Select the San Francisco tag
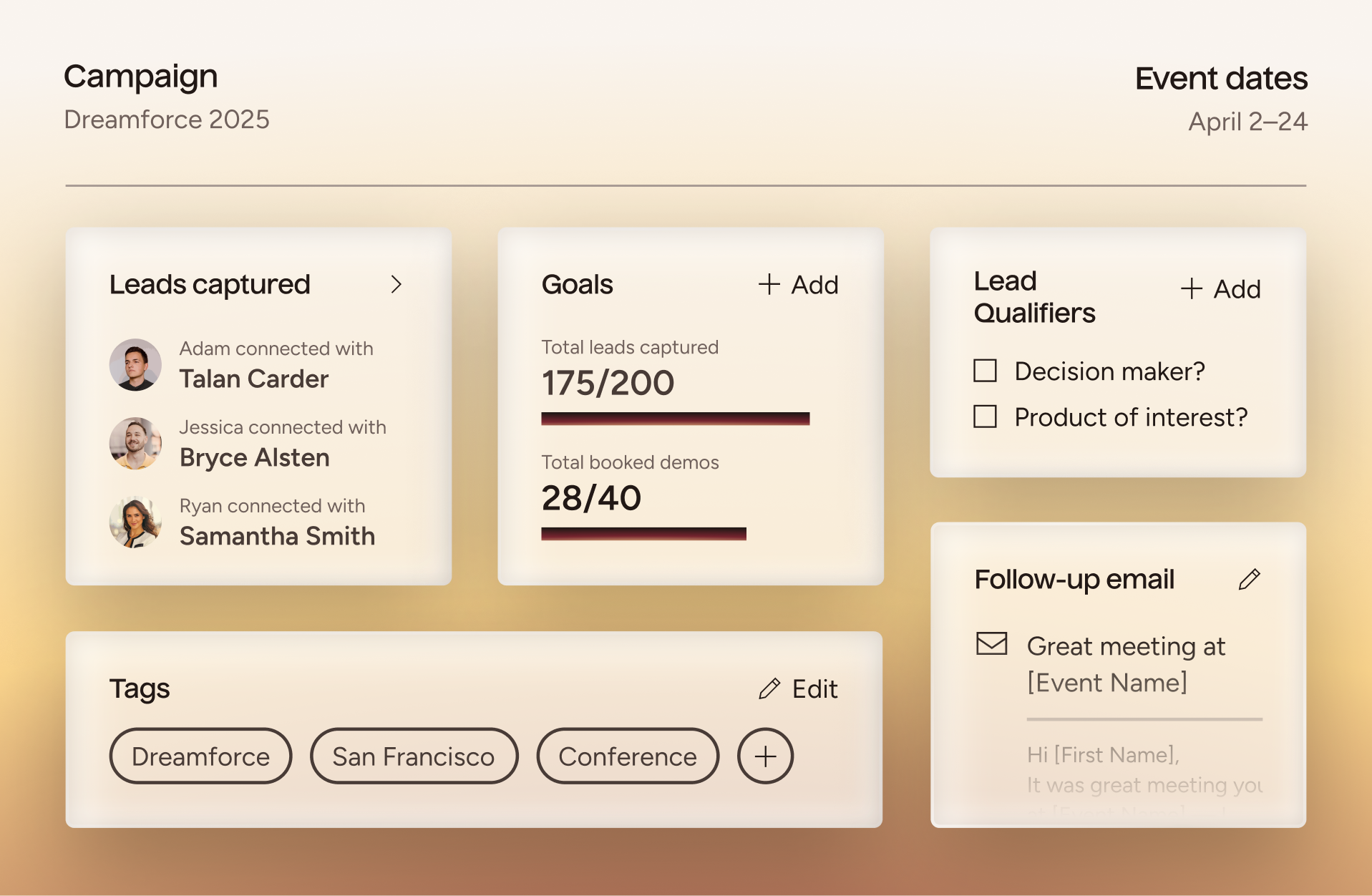The height and width of the screenshot is (896, 1372). pyautogui.click(x=414, y=756)
